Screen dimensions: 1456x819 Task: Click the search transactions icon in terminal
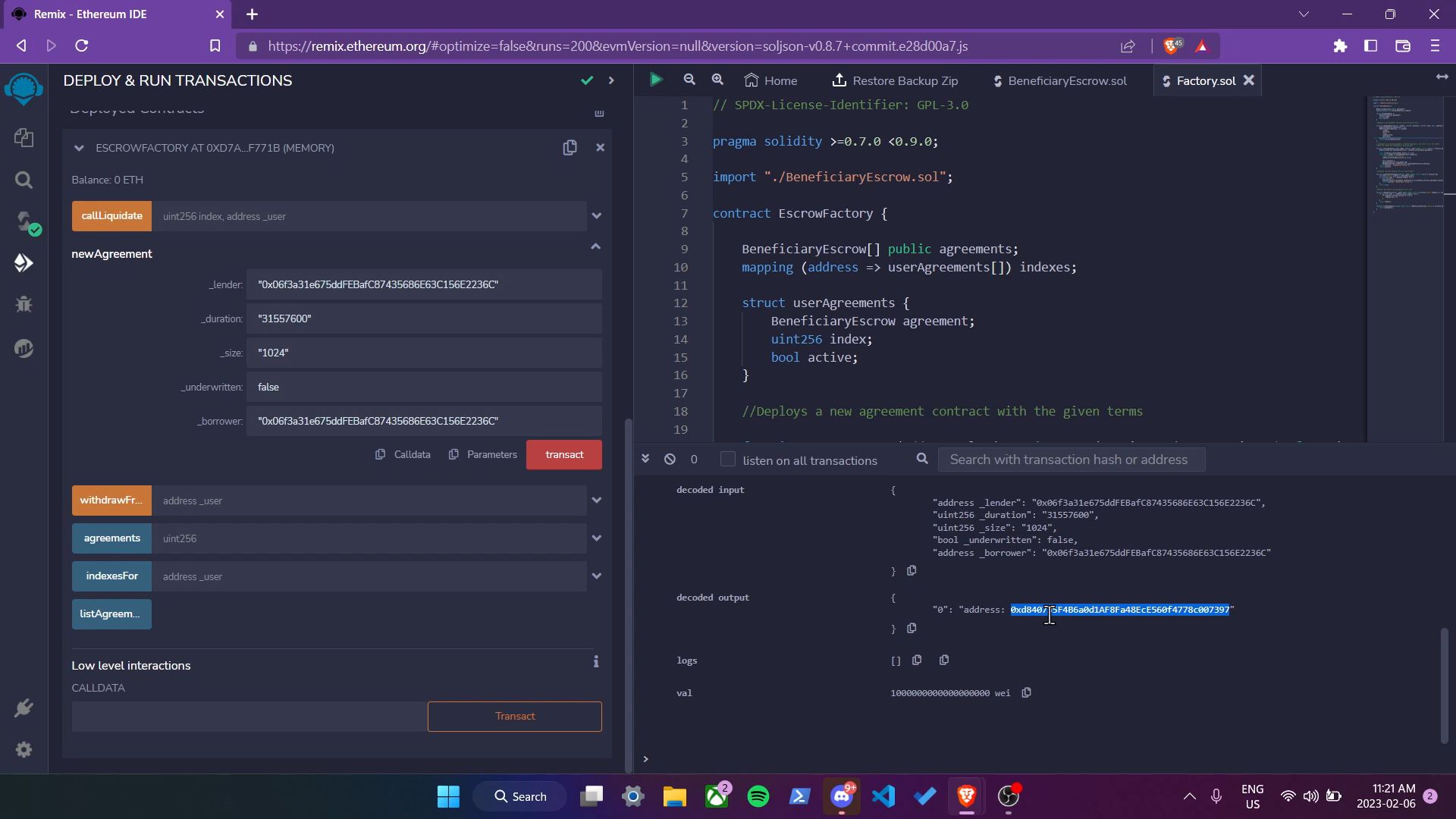tap(922, 459)
